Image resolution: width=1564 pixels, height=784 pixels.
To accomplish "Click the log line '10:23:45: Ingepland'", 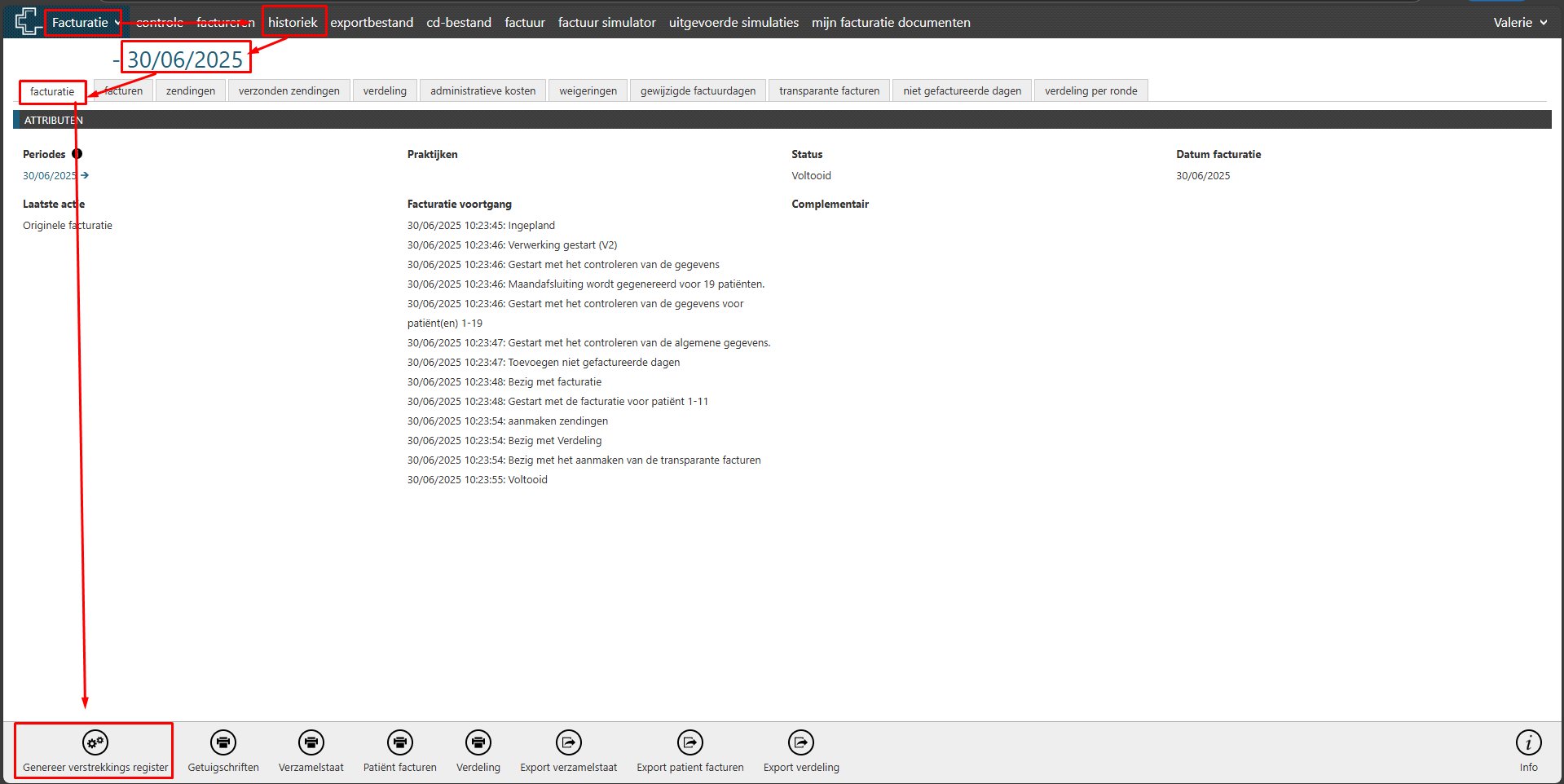I will click(481, 225).
